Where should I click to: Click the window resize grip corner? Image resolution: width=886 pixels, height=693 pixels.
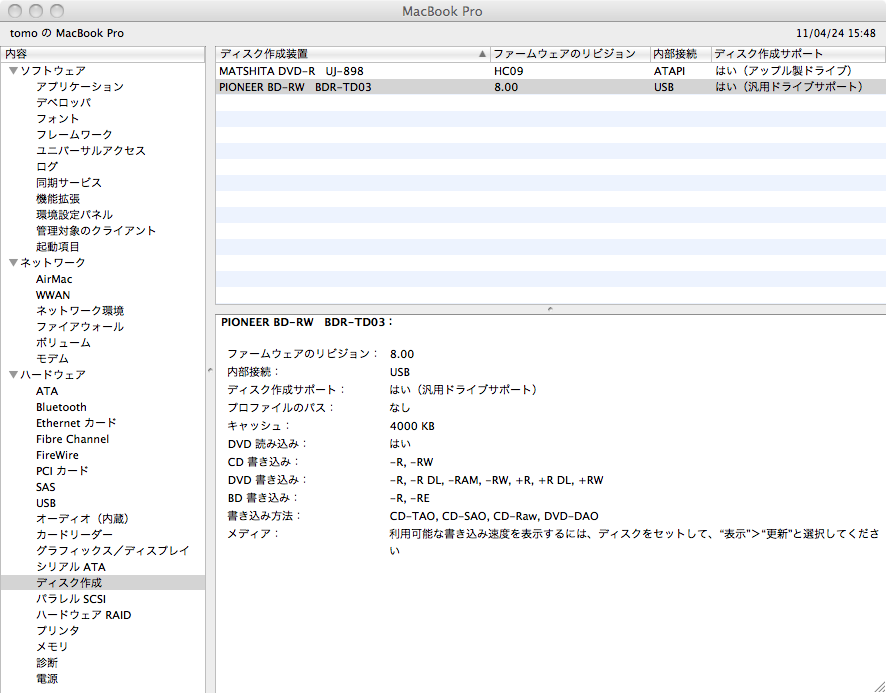point(879,686)
